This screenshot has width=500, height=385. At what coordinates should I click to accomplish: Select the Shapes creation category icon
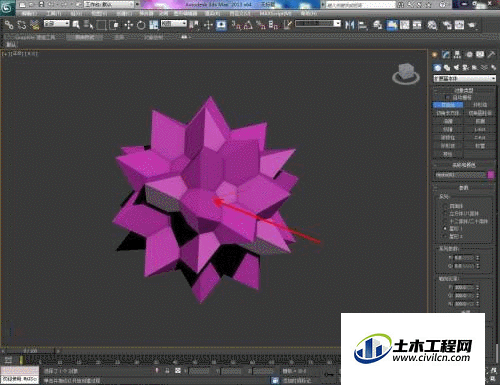(x=447, y=68)
